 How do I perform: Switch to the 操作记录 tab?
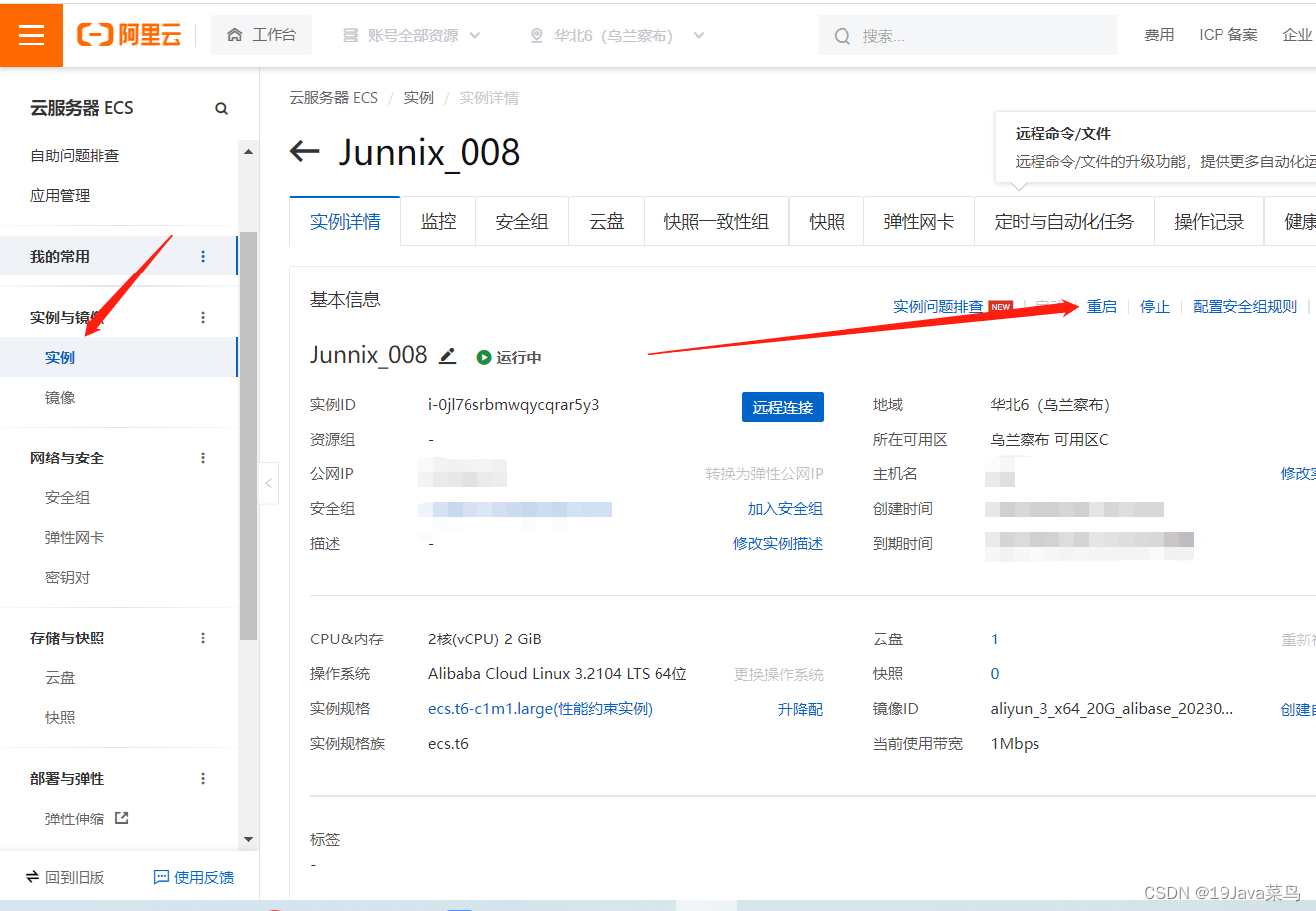[1209, 221]
